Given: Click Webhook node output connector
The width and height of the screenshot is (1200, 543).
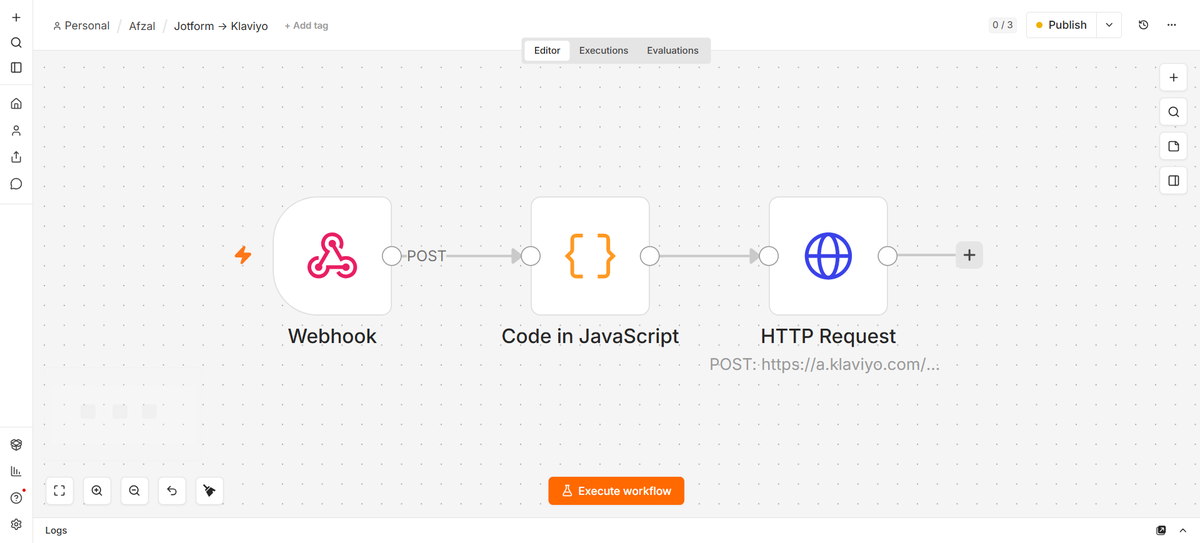Looking at the screenshot, I should (x=392, y=256).
